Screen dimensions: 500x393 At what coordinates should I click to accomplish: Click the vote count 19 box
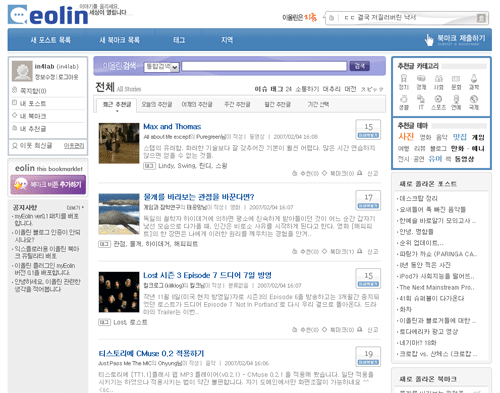pyautogui.click(x=368, y=357)
